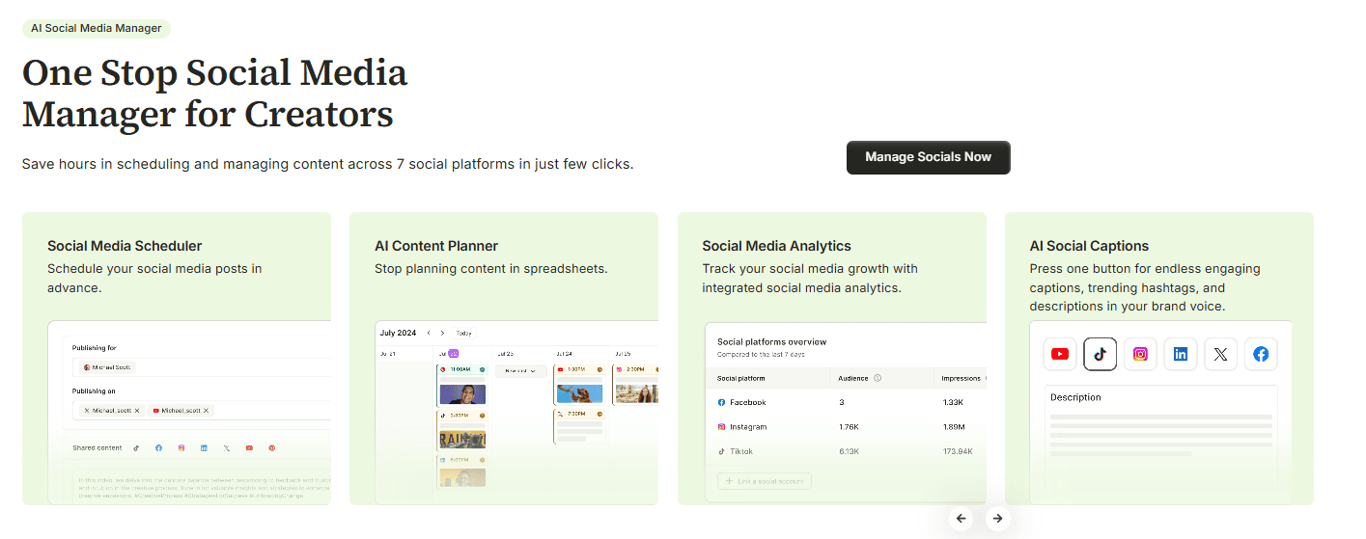The image size is (1366, 539).
Task: Click the Today button in the calendar
Action: click(x=464, y=333)
